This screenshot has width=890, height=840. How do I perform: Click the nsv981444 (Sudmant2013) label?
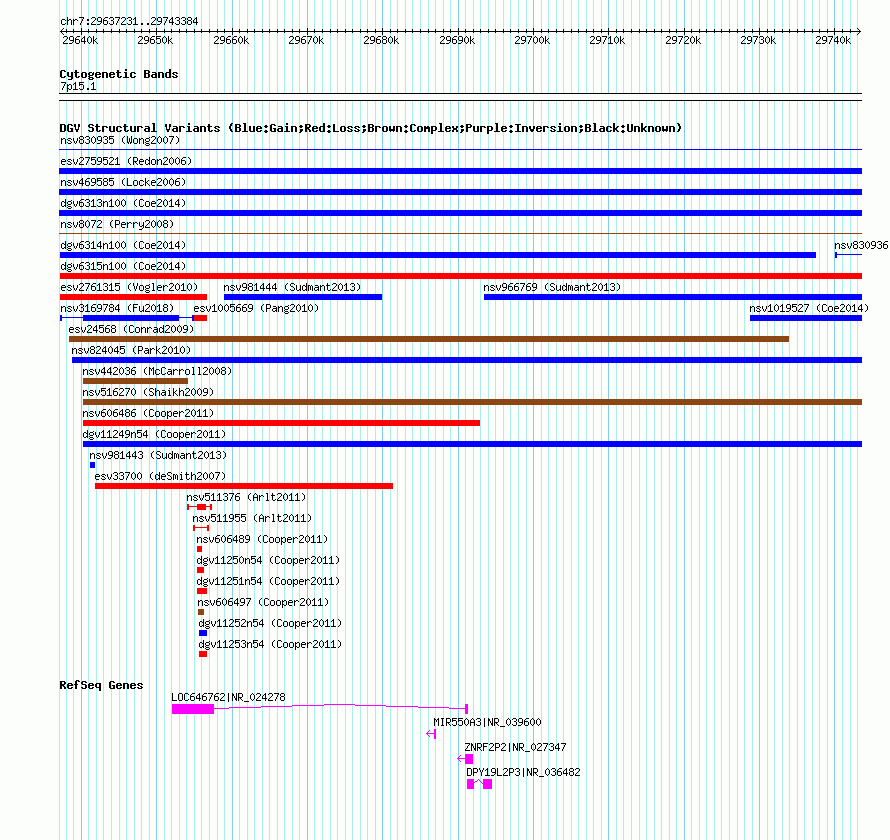pos(292,287)
